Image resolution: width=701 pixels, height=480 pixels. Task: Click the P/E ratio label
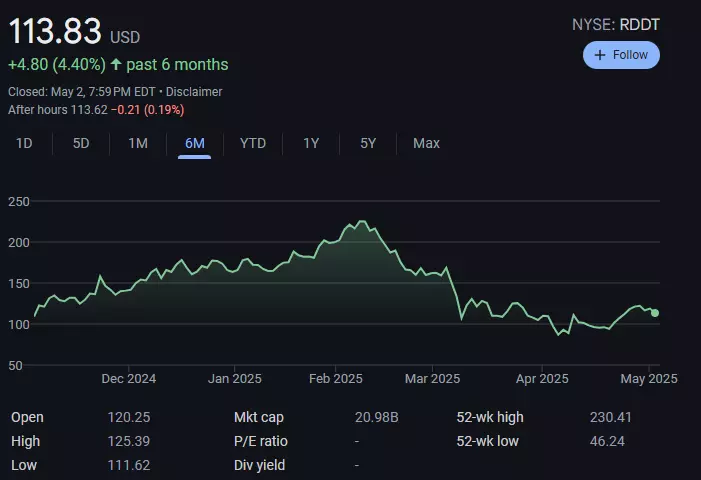click(x=261, y=442)
